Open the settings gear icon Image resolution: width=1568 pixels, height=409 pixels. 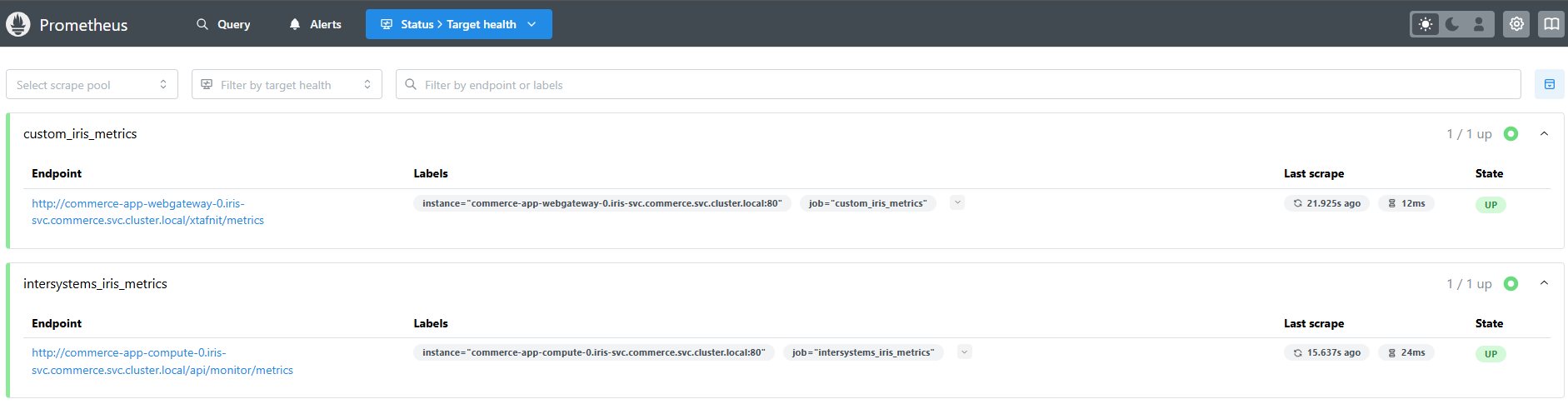coord(1516,24)
